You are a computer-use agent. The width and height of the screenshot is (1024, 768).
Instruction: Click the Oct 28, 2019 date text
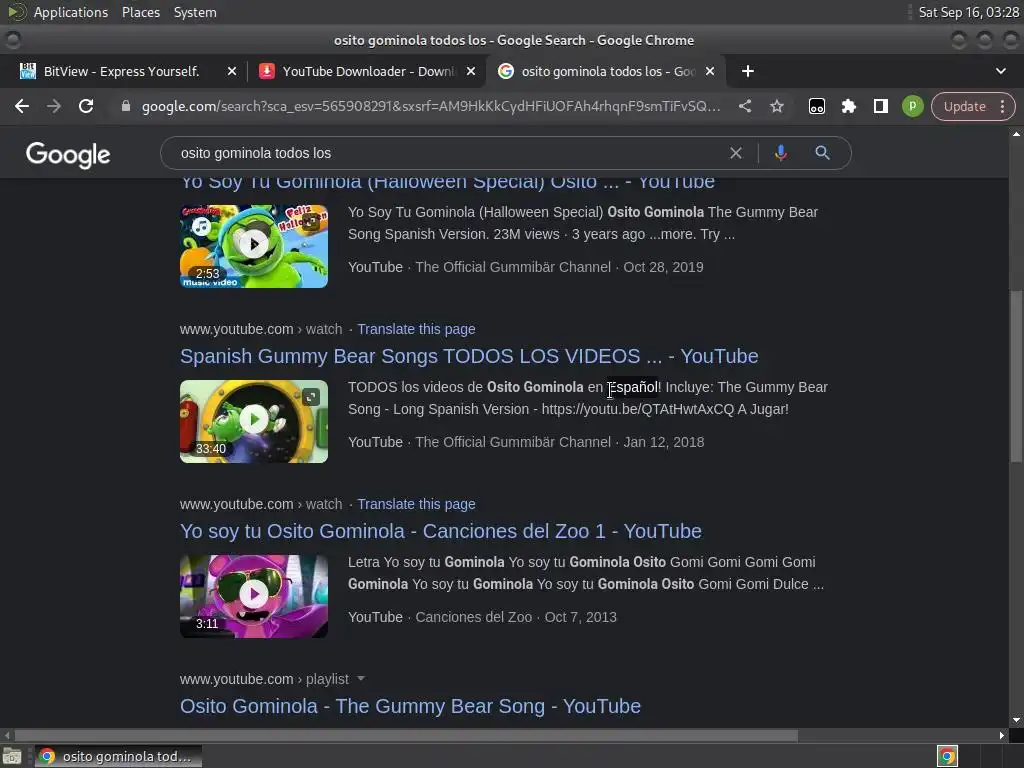tap(663, 267)
